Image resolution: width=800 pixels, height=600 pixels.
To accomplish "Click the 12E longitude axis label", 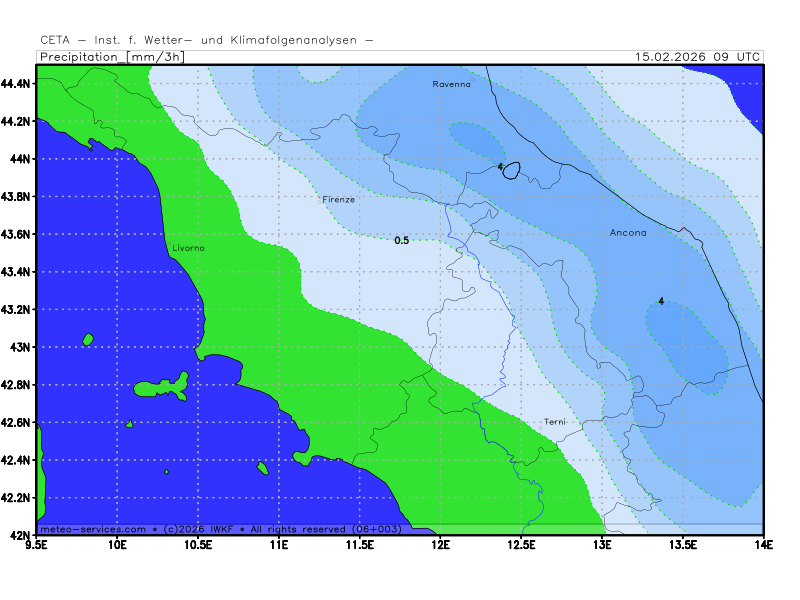I will [x=440, y=545].
